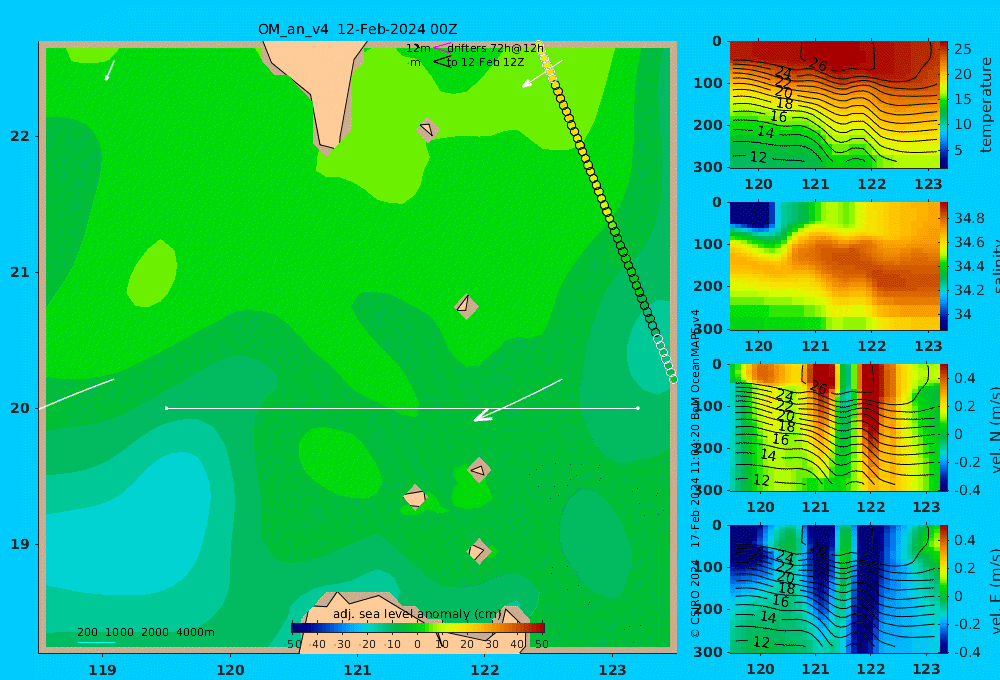This screenshot has width=1000, height=680.
Task: Click the '26' contour label in the temperature panel
Action: [818, 64]
